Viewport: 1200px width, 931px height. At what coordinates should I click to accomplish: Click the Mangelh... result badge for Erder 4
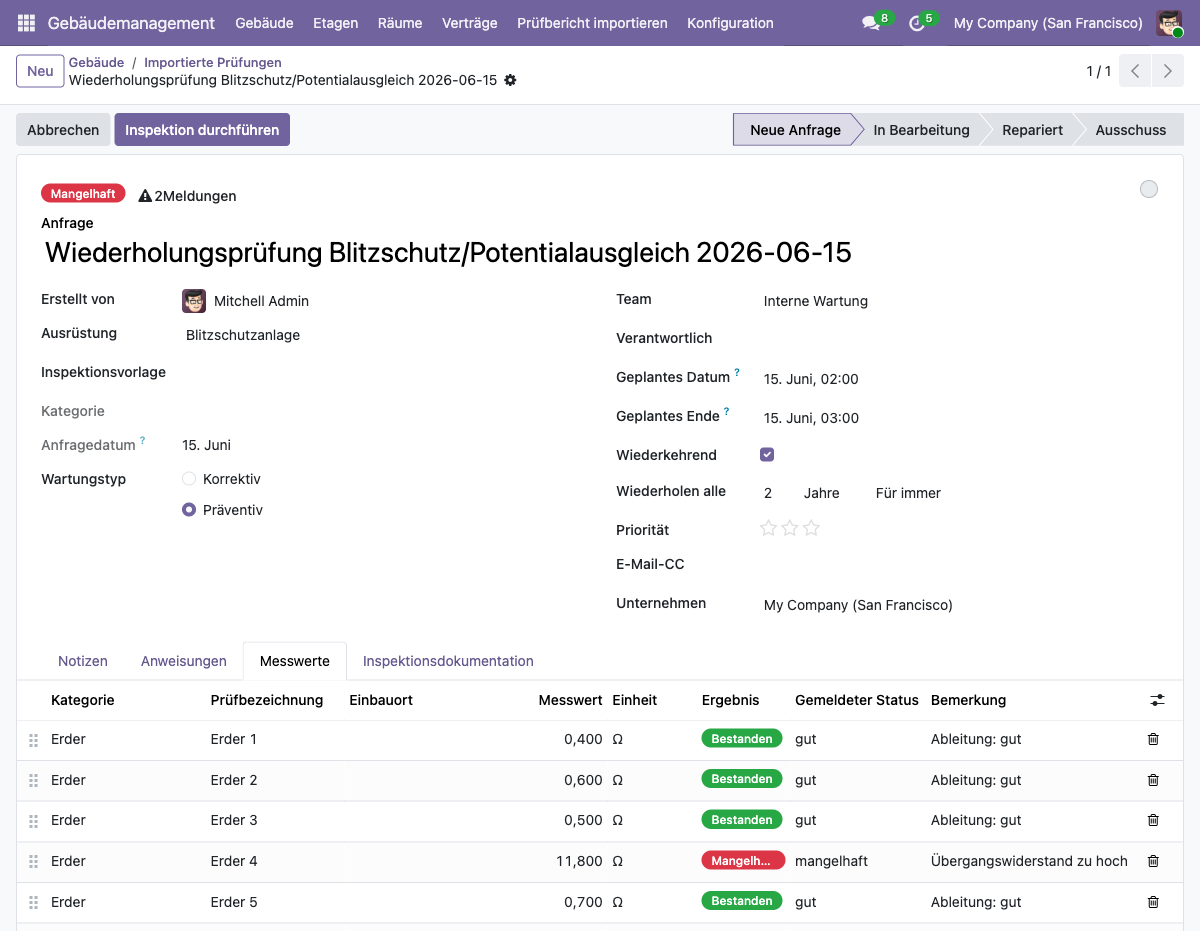(x=743, y=861)
